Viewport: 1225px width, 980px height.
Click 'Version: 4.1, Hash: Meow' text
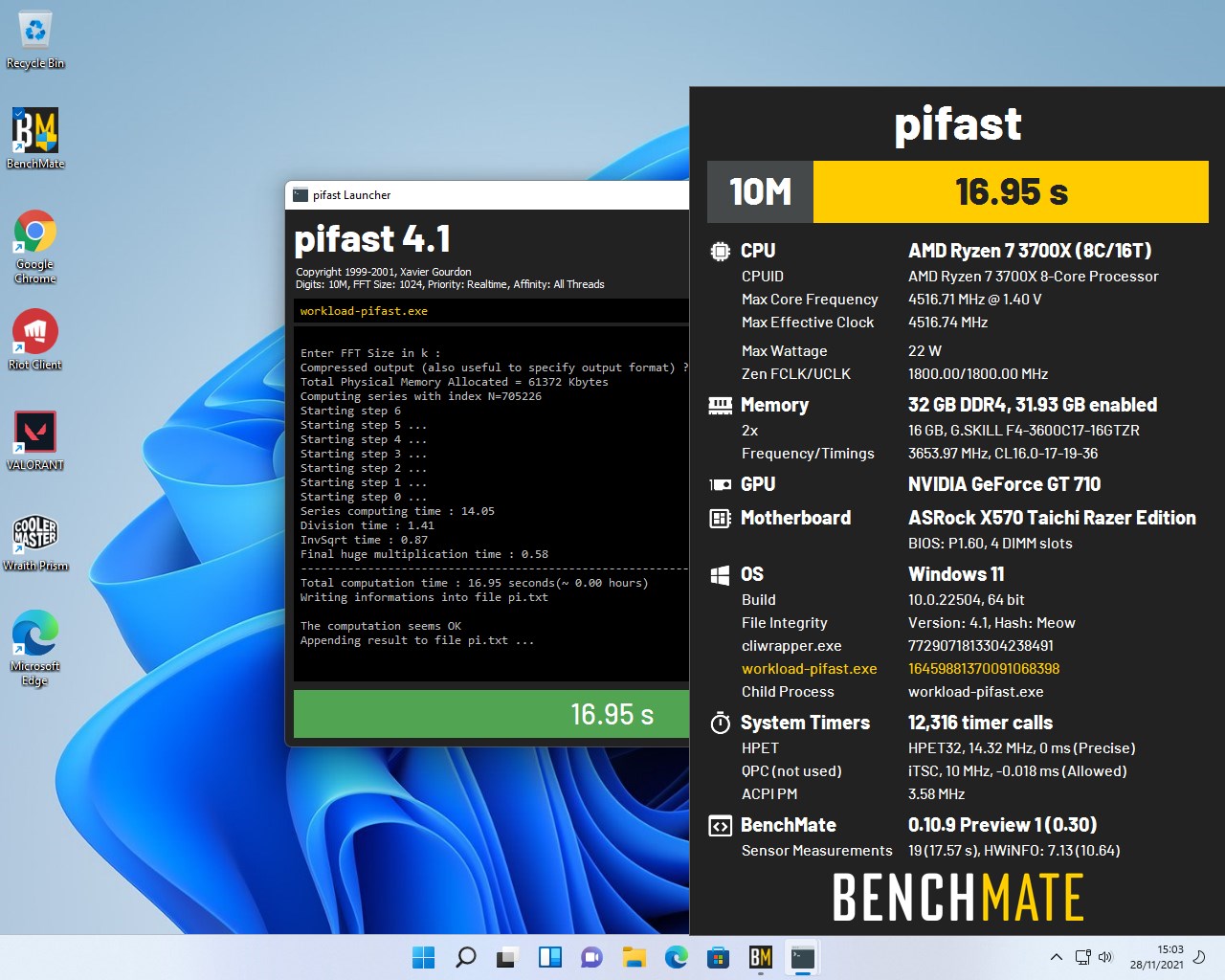pyautogui.click(x=991, y=623)
